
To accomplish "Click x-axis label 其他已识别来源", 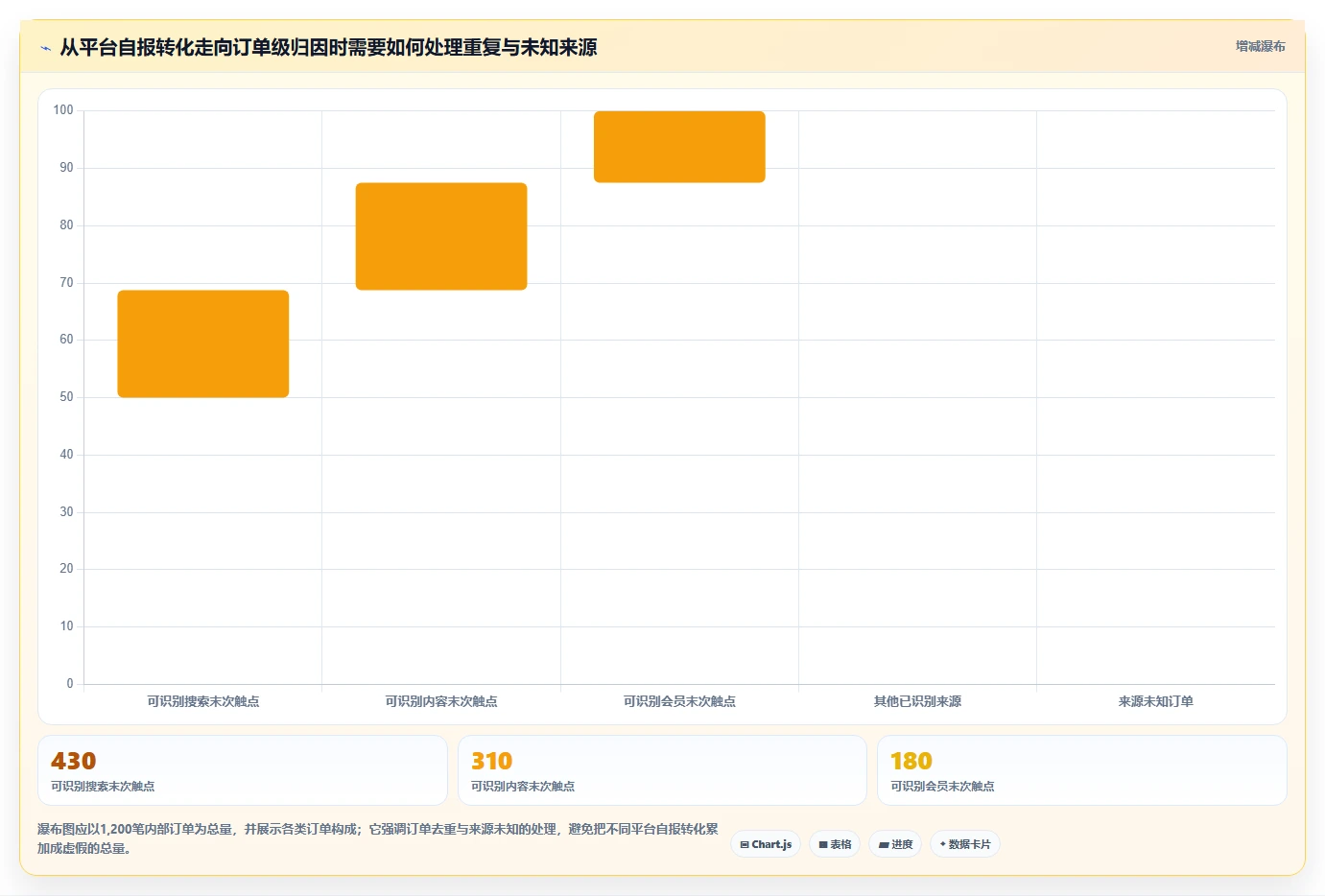I will pos(917,701).
